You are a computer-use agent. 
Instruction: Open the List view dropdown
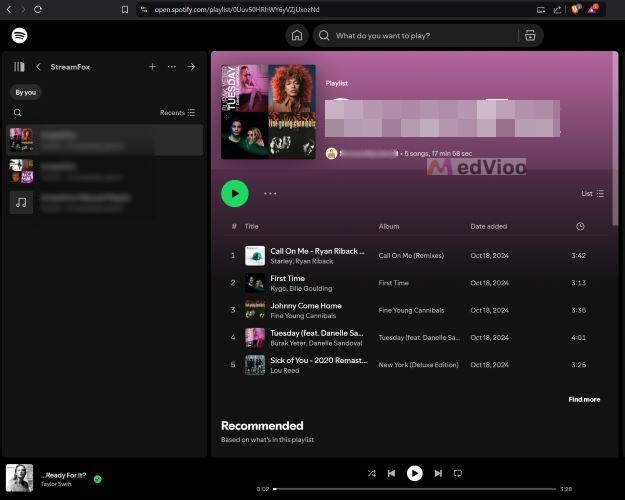coord(593,193)
